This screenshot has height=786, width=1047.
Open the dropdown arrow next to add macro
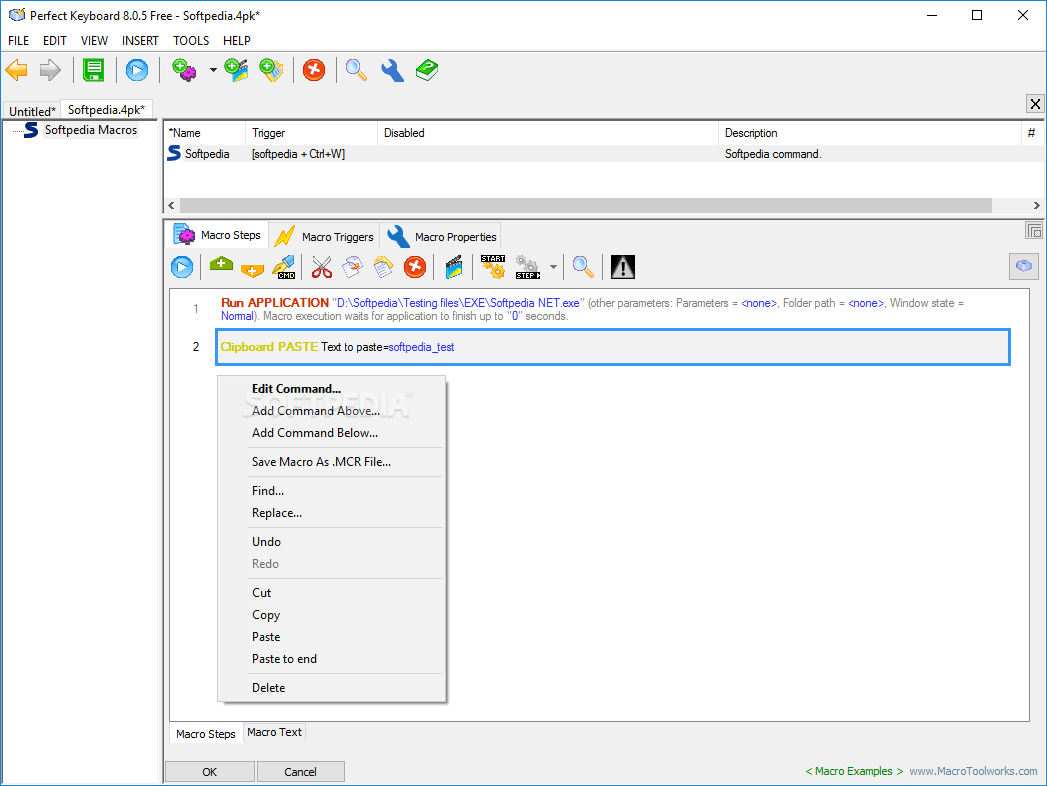point(213,70)
